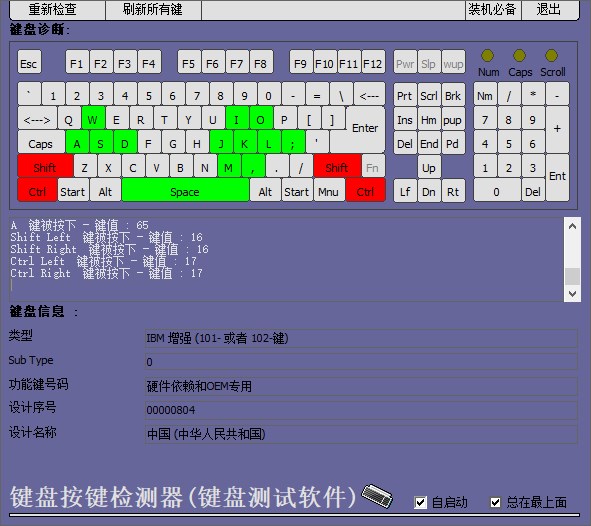The width and height of the screenshot is (591, 526).
Task: Click the 类型 field showing IBM 增强
Action: tap(361, 338)
